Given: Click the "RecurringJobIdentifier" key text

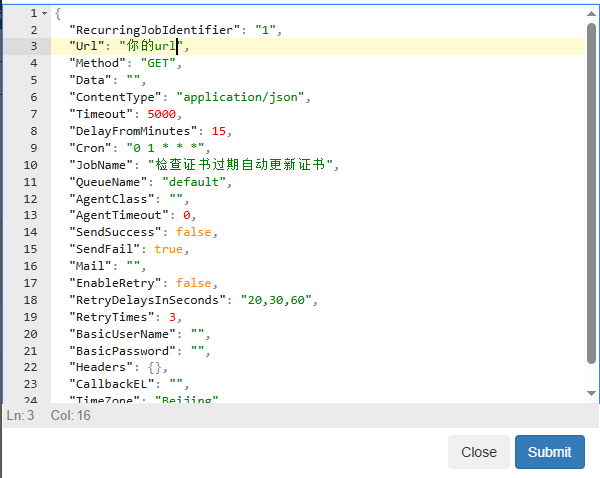Looking at the screenshot, I should pyautogui.click(x=155, y=30).
